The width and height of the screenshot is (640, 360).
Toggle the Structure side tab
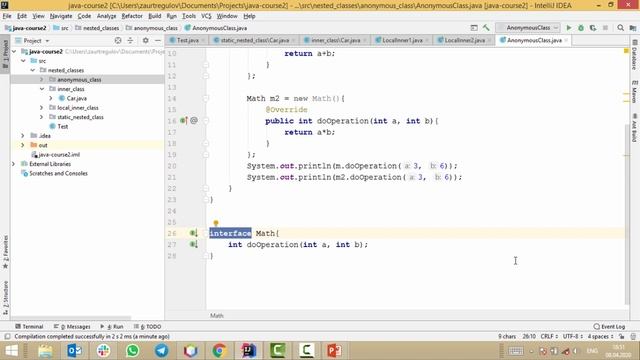click(5, 297)
